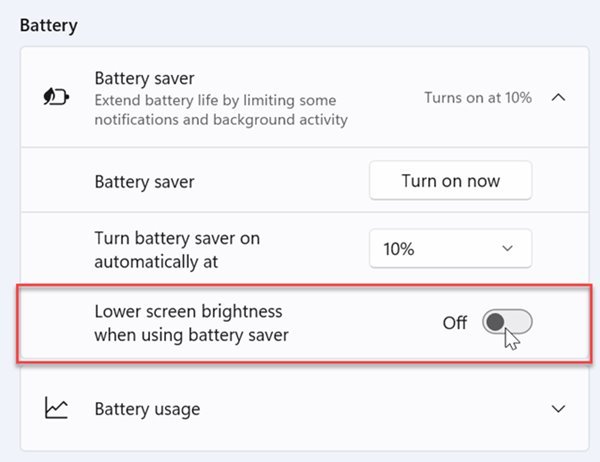600x462 pixels.
Task: Open the 10% battery saver threshold dropdown
Action: click(x=450, y=248)
